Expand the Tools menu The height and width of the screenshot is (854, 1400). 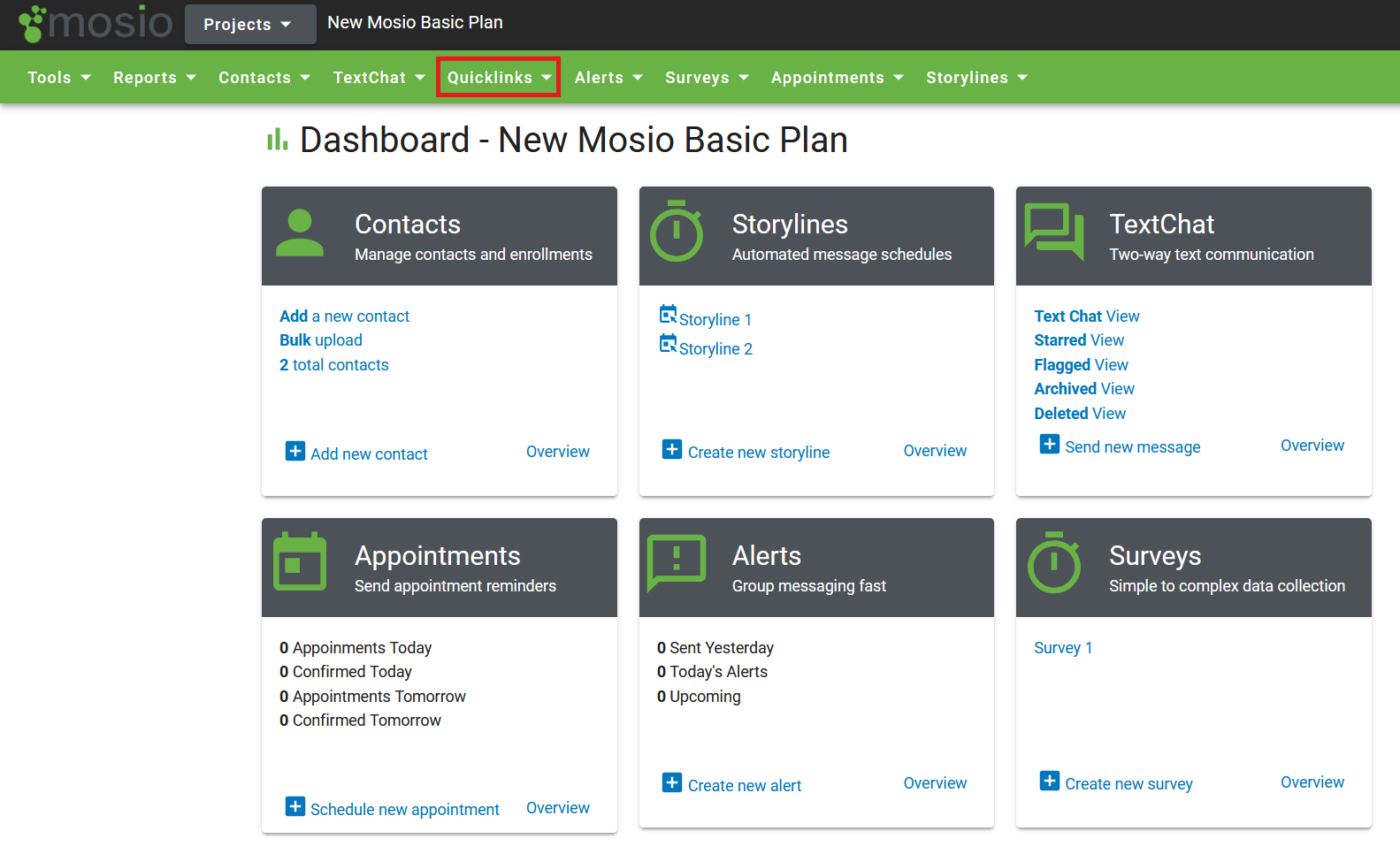tap(59, 78)
